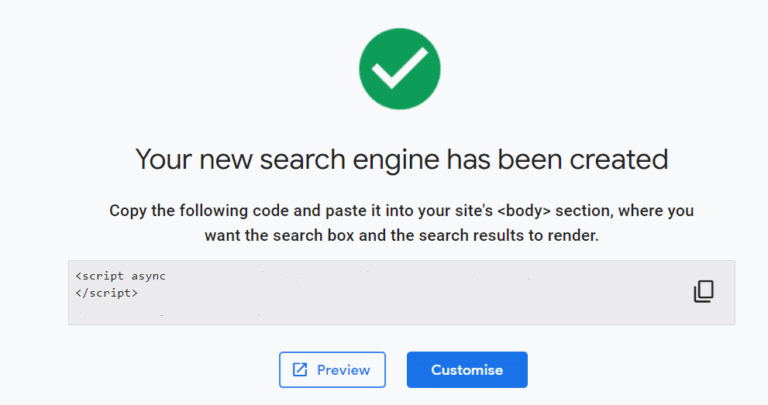Click the green success checkmark icon
The width and height of the screenshot is (768, 405).
(400, 68)
